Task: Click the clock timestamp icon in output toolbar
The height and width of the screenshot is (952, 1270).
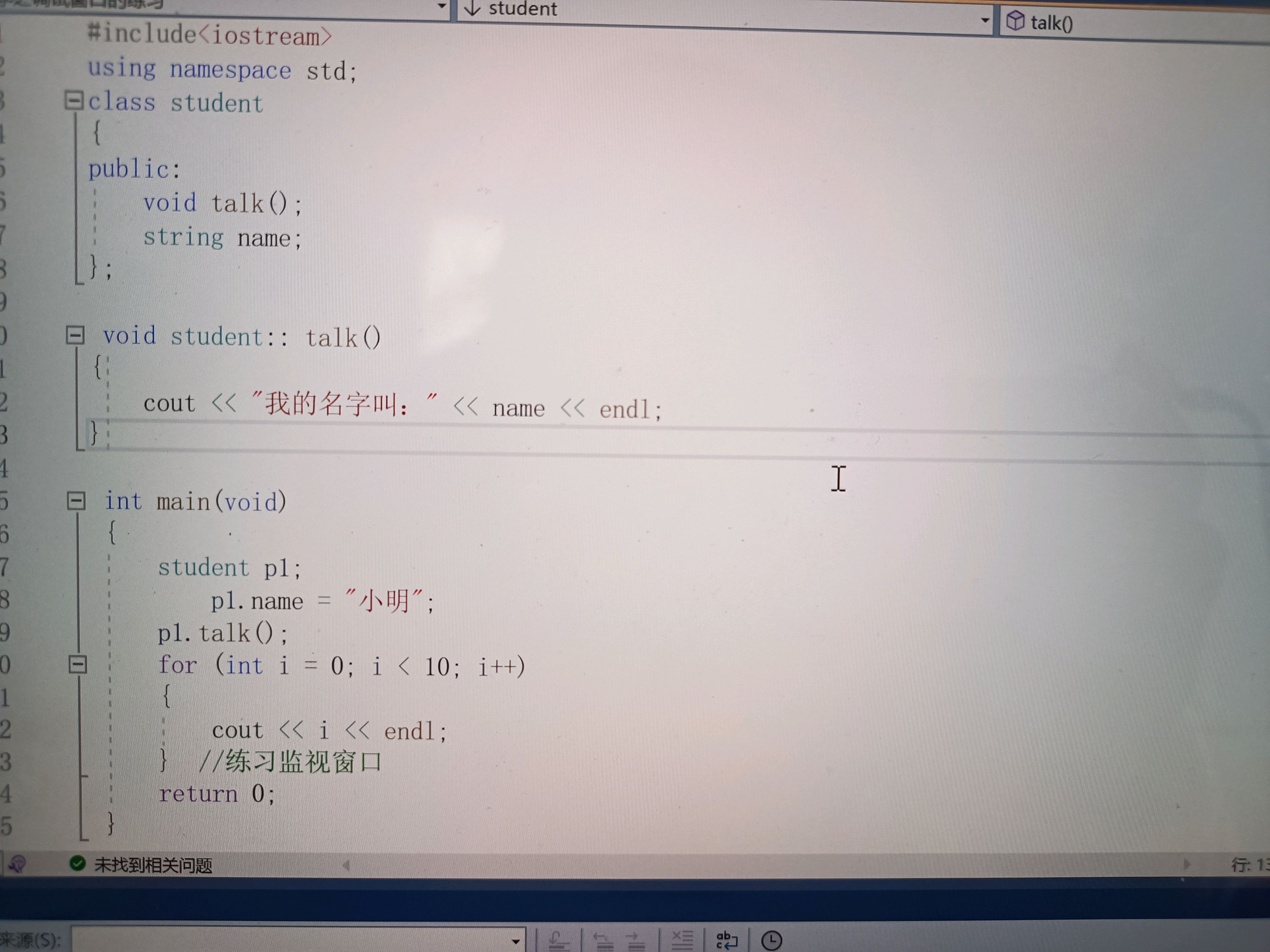Action: [771, 940]
